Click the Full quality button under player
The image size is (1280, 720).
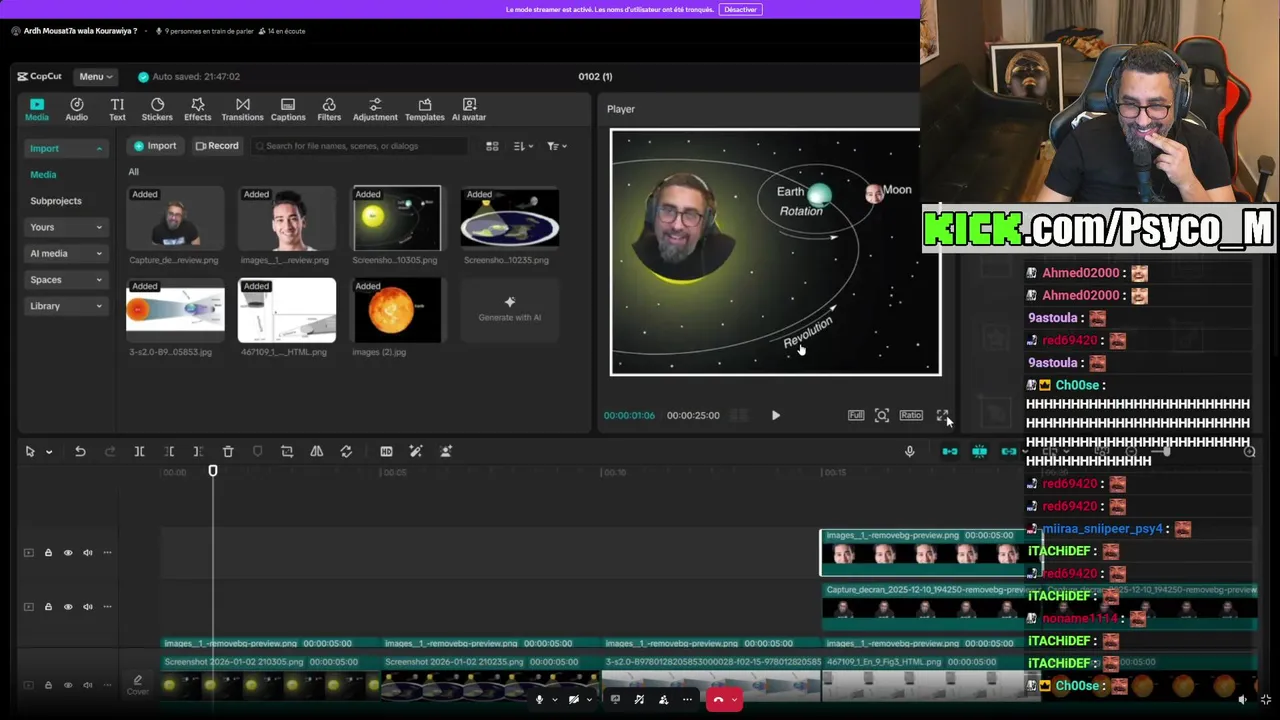click(x=856, y=415)
